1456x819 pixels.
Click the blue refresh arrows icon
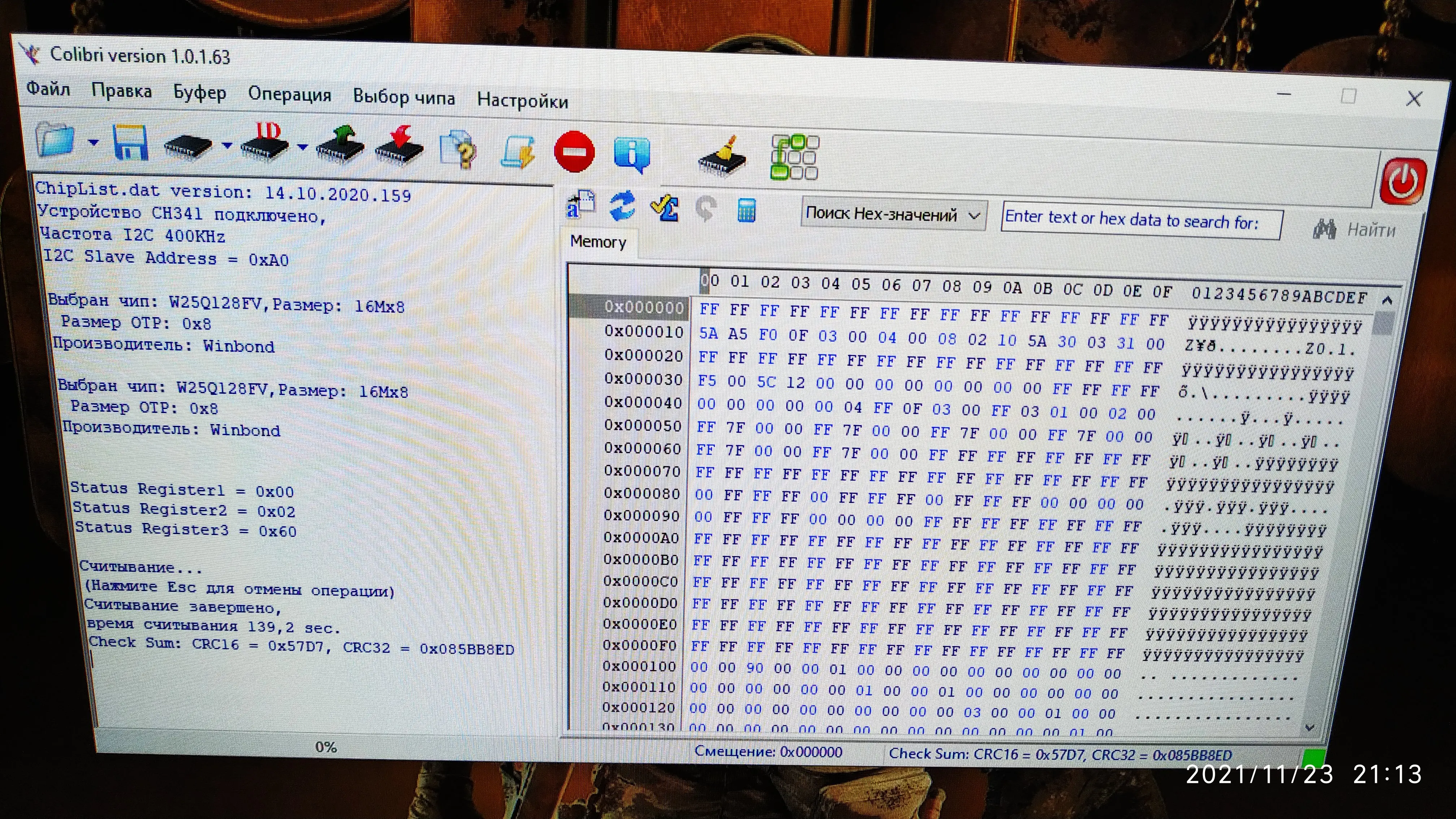pos(622,206)
